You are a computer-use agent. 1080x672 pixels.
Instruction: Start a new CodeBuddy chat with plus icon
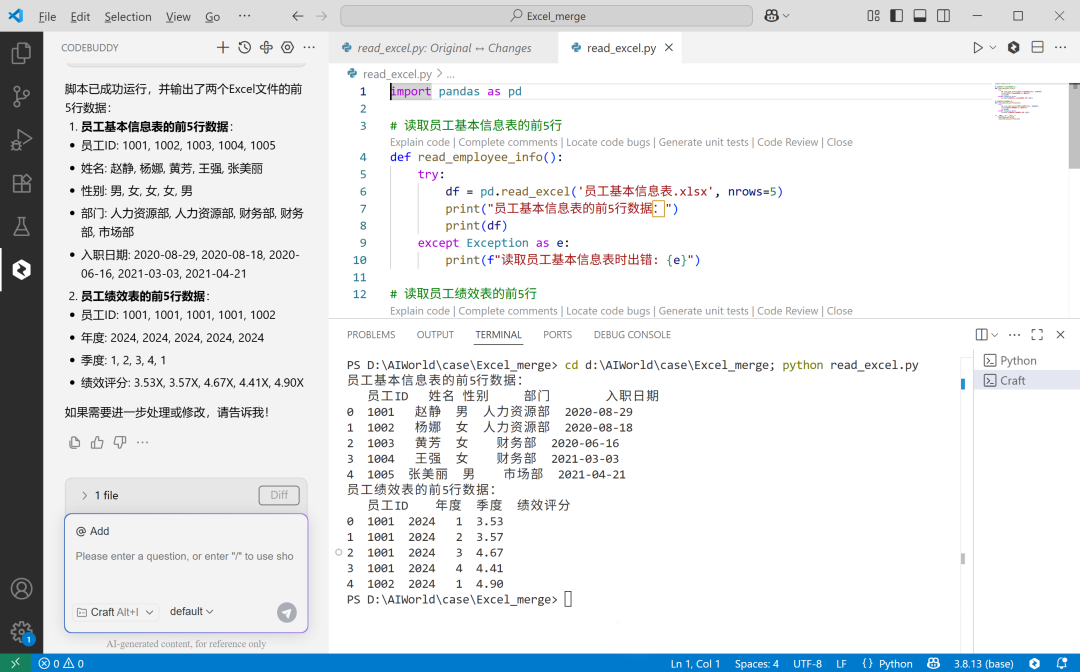click(222, 48)
